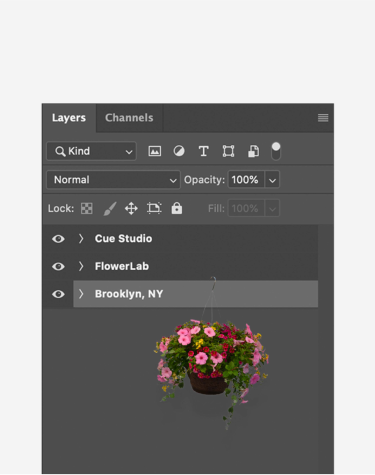The width and height of the screenshot is (375, 475).
Task: Prevent auto-nesting artboard lock icon
Action: pos(154,208)
